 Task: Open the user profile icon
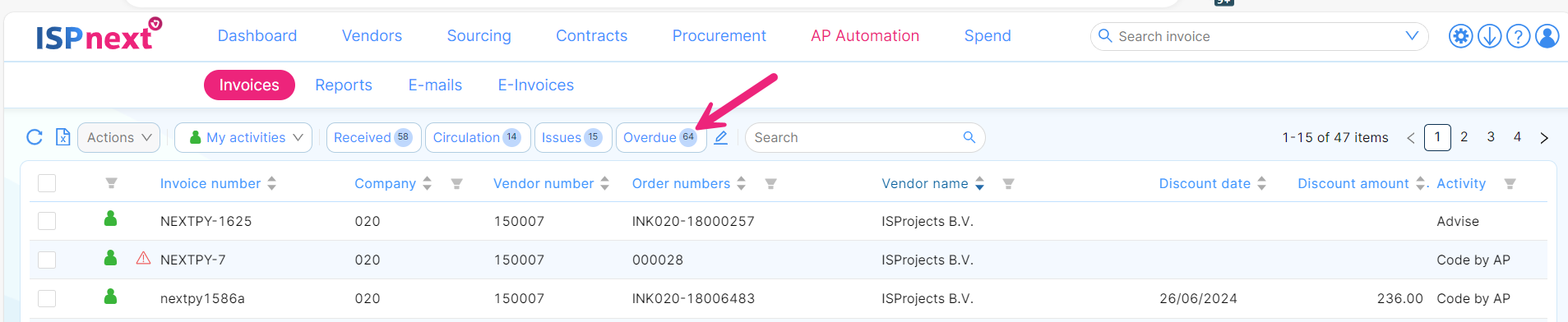click(x=1547, y=36)
